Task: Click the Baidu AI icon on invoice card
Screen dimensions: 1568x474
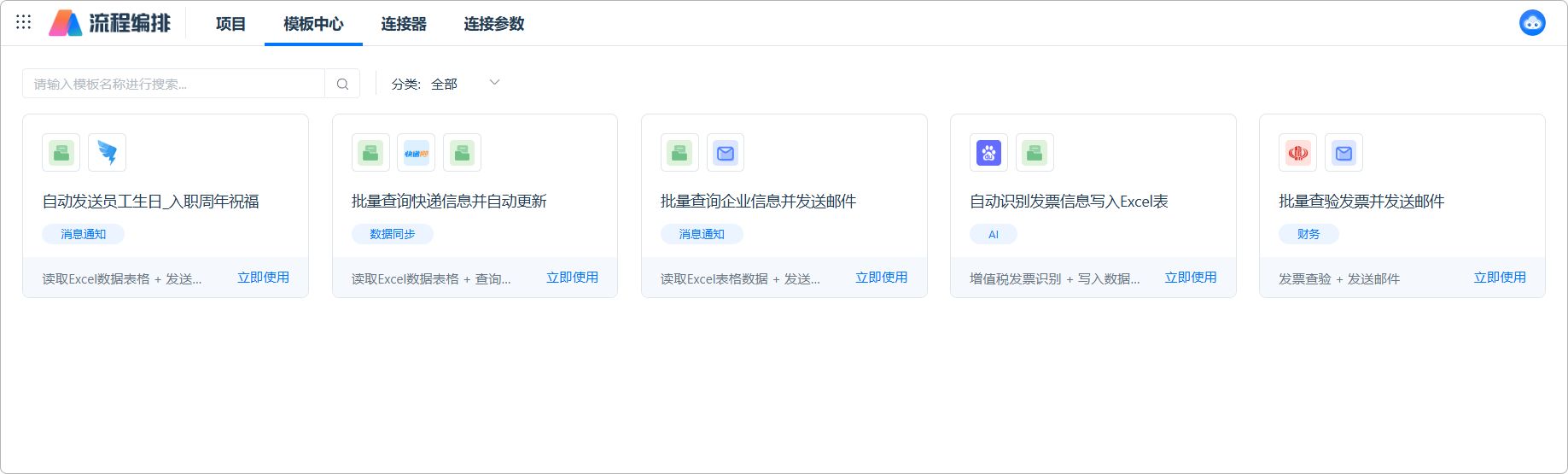Action: click(988, 153)
